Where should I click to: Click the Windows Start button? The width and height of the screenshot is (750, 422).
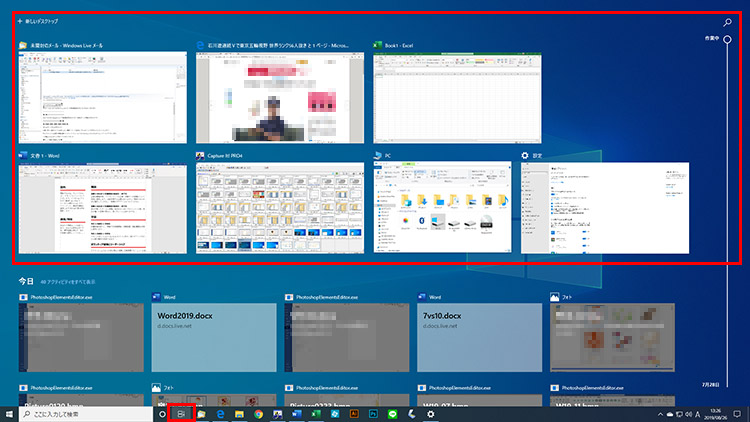[x=10, y=413]
